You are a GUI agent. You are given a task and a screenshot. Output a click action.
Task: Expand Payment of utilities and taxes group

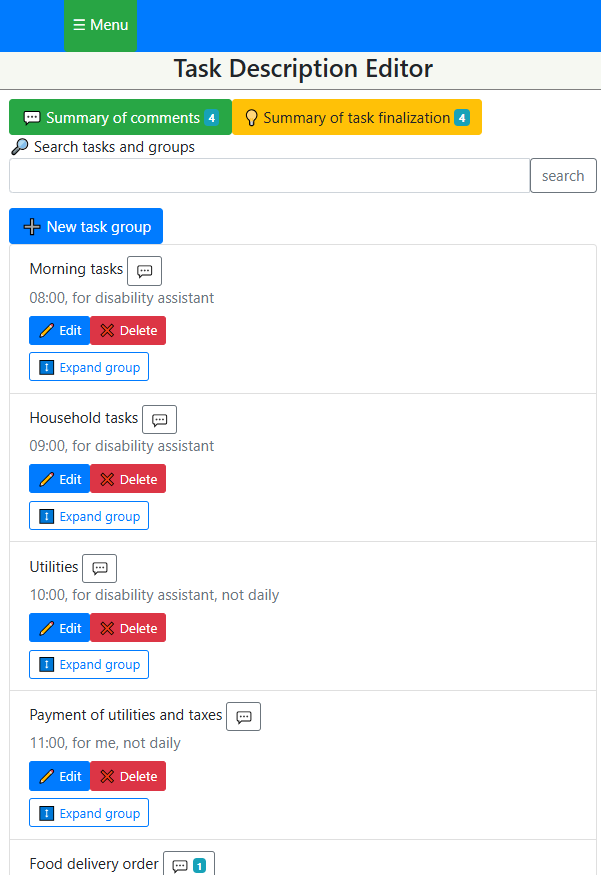(89, 813)
